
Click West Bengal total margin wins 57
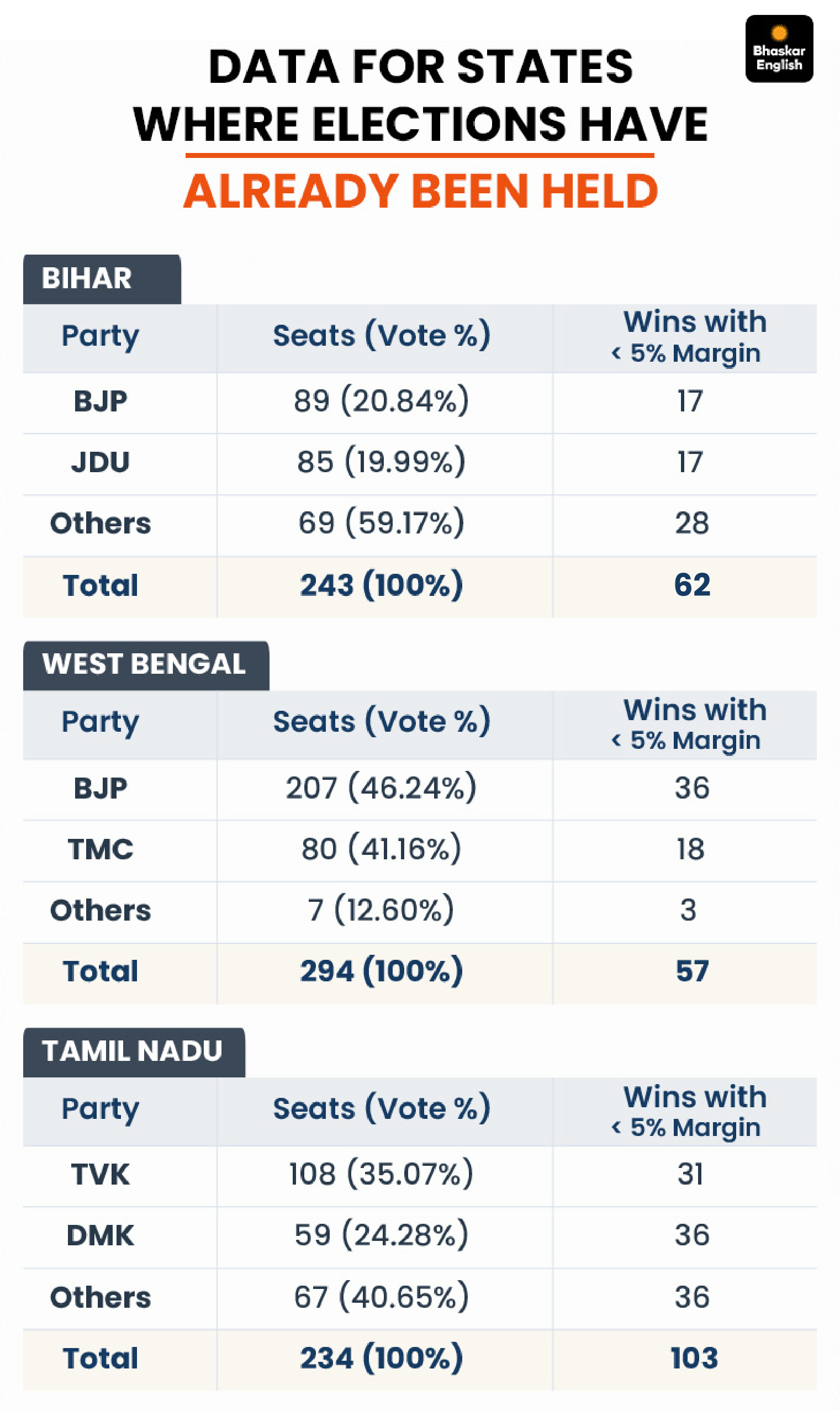pos(692,971)
